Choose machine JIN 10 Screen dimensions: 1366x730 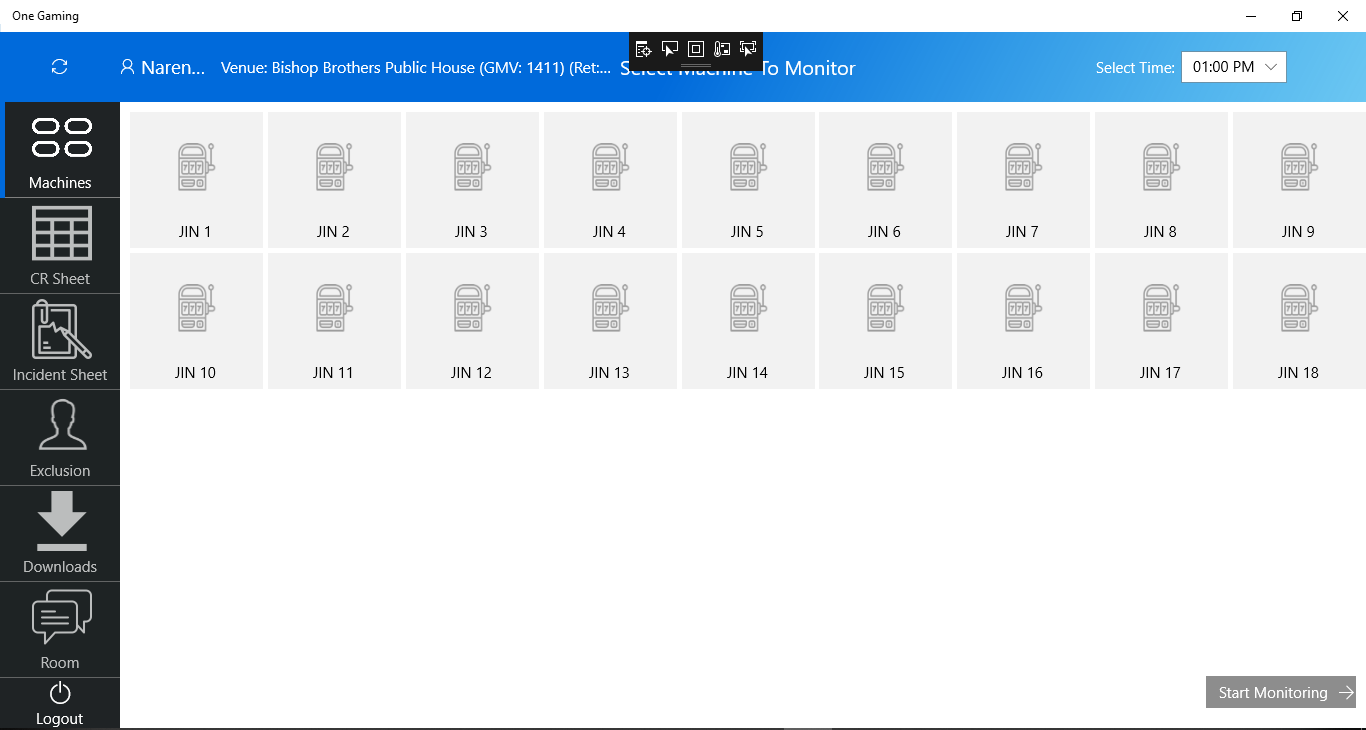point(196,320)
